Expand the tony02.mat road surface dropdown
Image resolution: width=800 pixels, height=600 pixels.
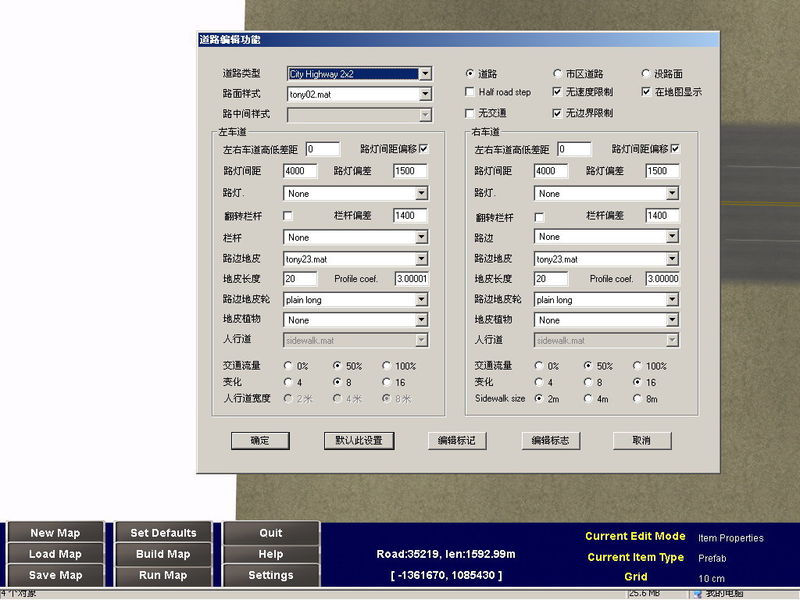pyautogui.click(x=425, y=94)
